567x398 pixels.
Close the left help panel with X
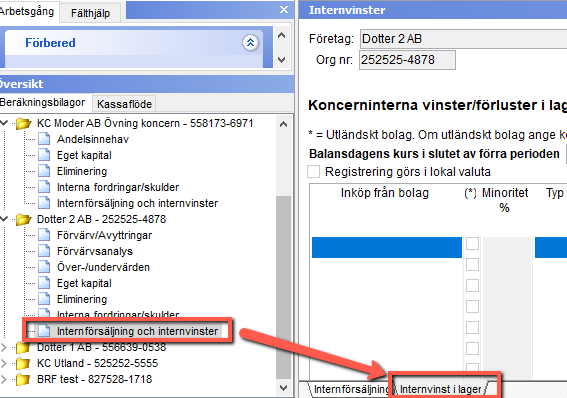point(284,9)
